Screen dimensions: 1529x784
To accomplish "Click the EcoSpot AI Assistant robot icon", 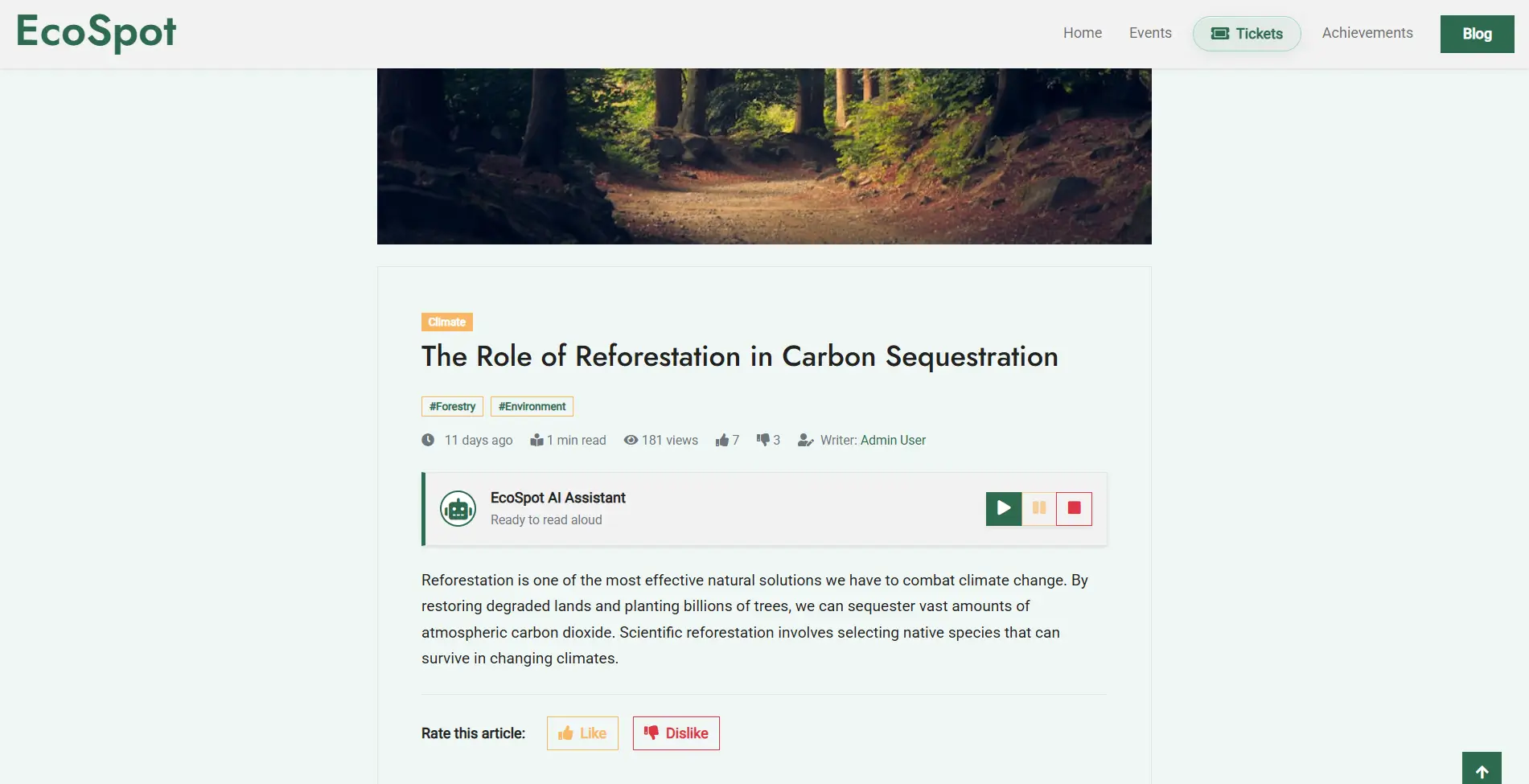I will coord(458,509).
